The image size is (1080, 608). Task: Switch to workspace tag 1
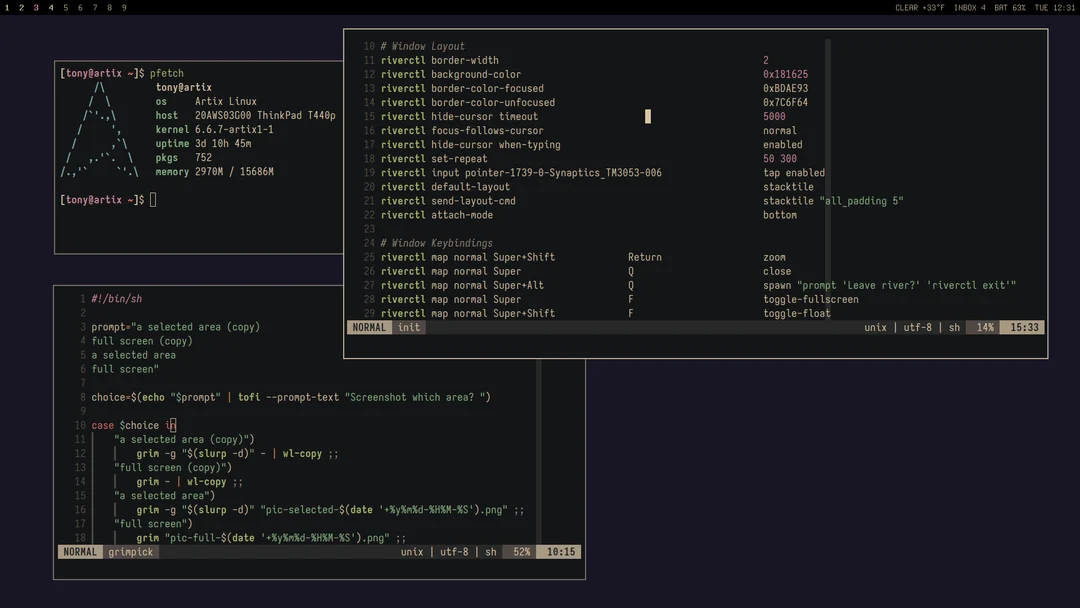pos(7,8)
